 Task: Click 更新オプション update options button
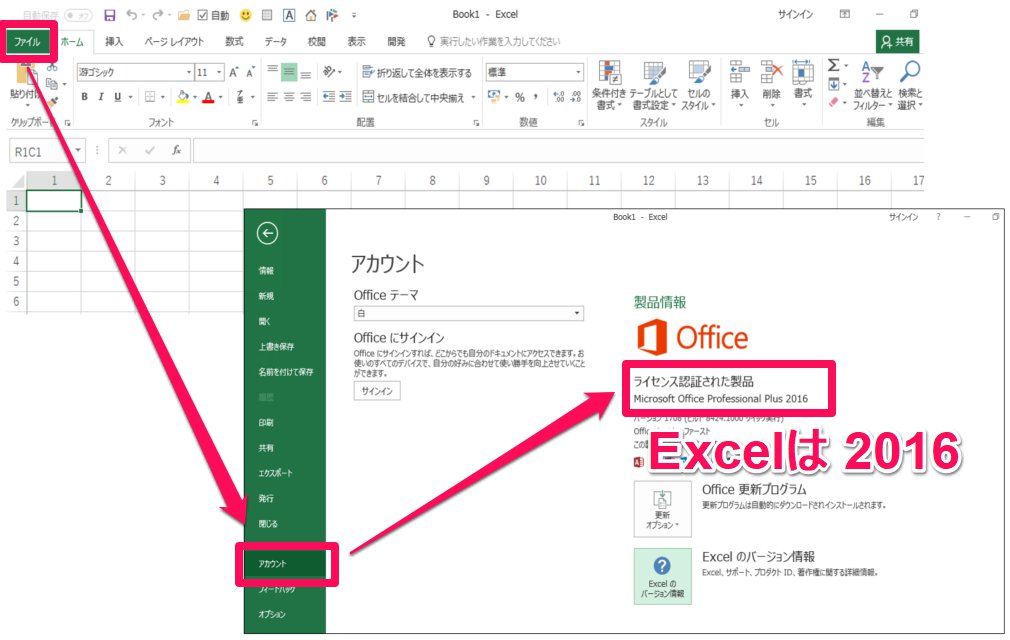[x=662, y=509]
